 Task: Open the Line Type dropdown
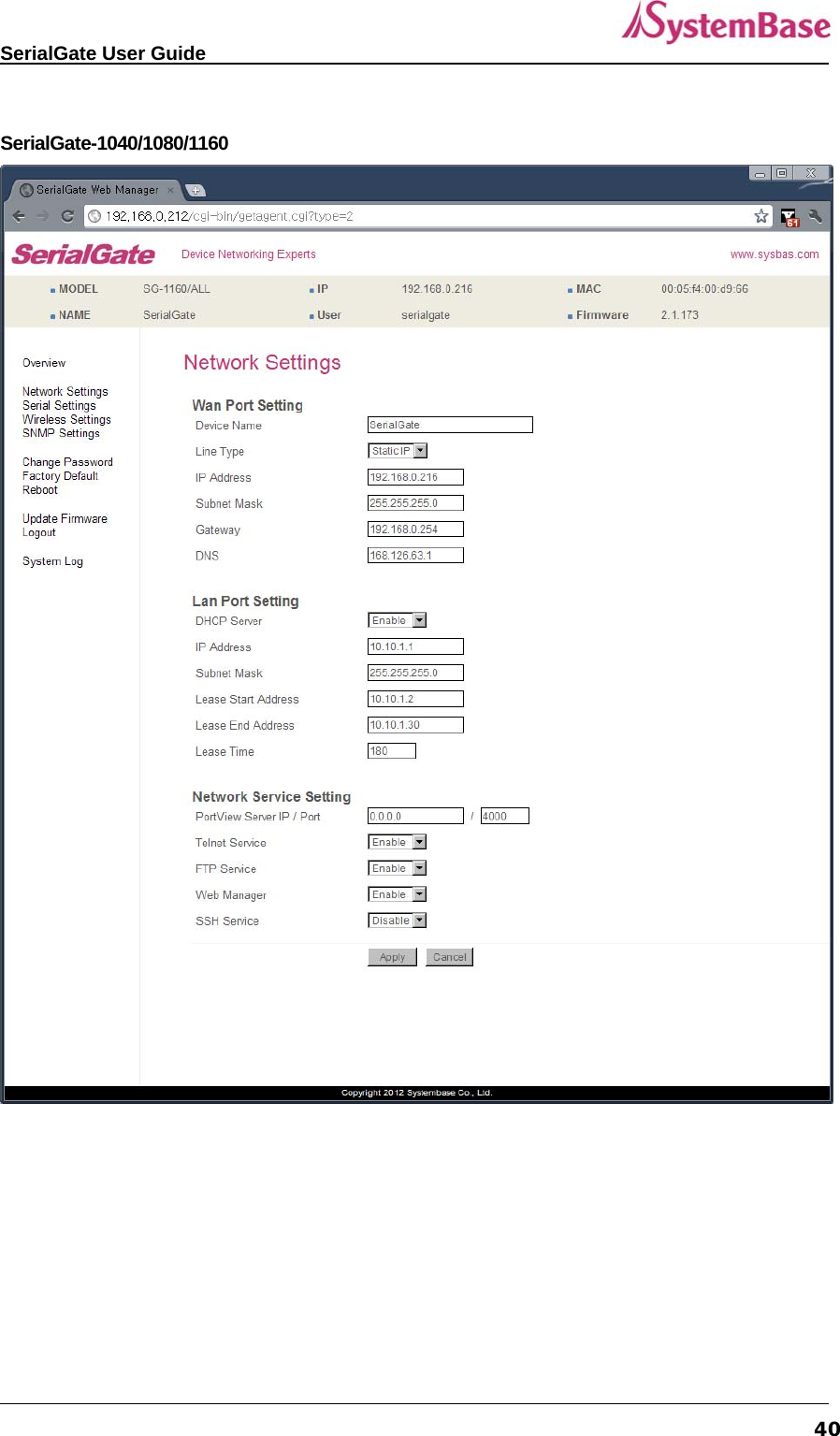click(x=398, y=451)
